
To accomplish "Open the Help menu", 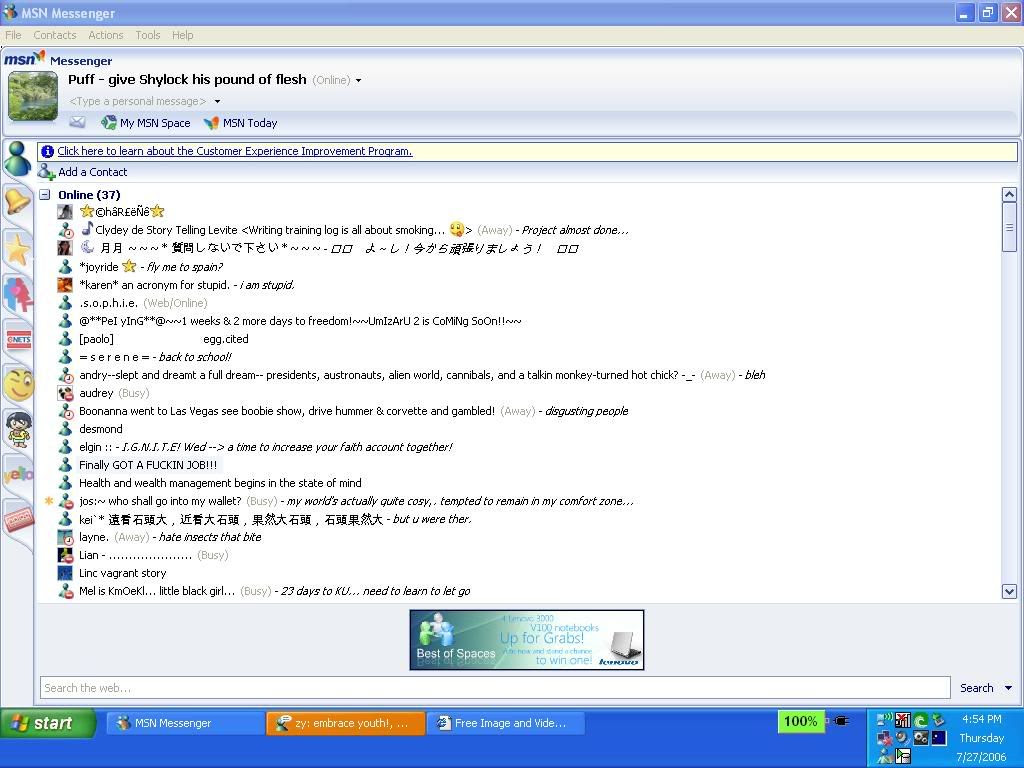I will tap(183, 35).
